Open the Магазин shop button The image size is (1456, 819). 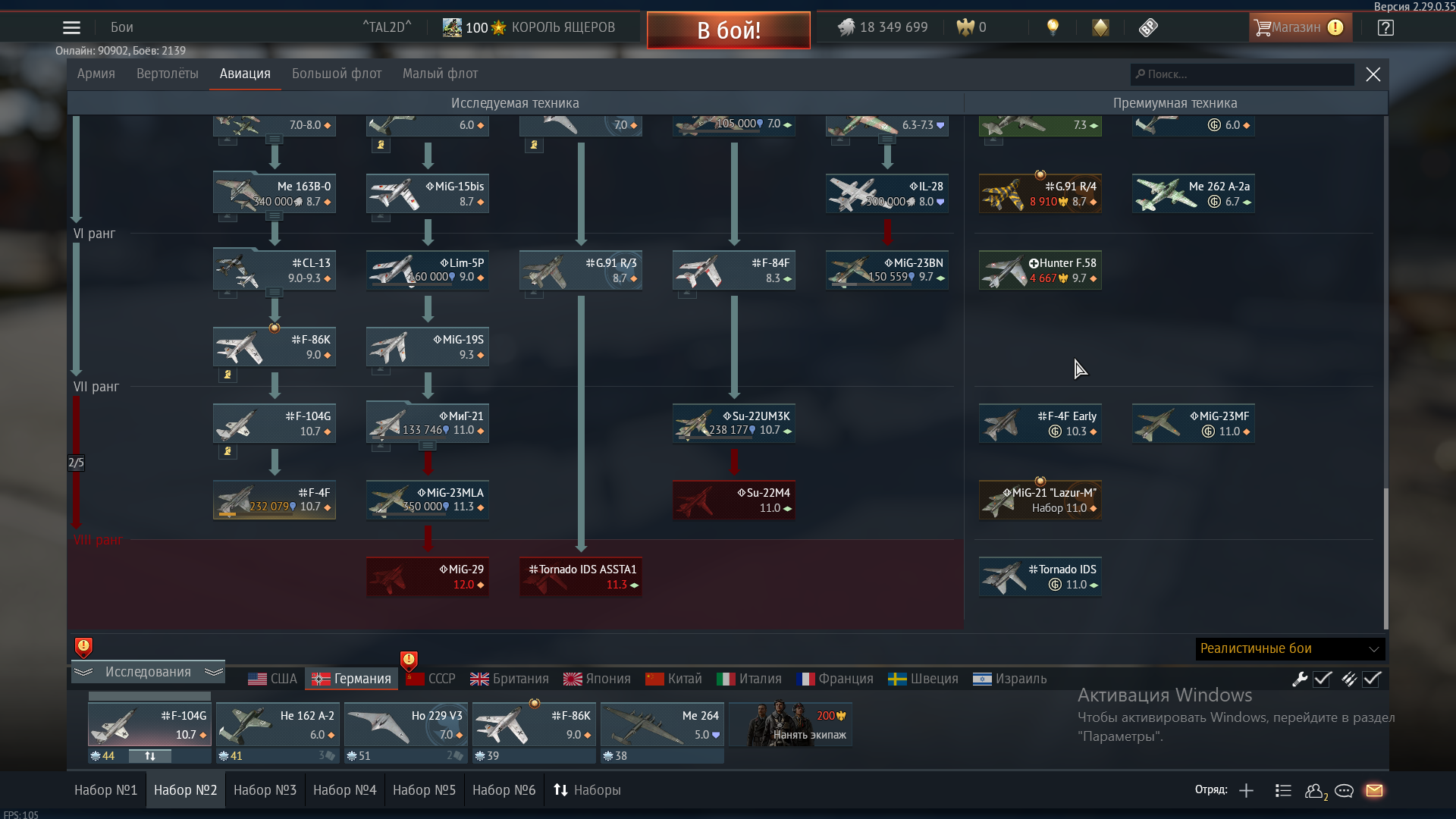click(1300, 27)
